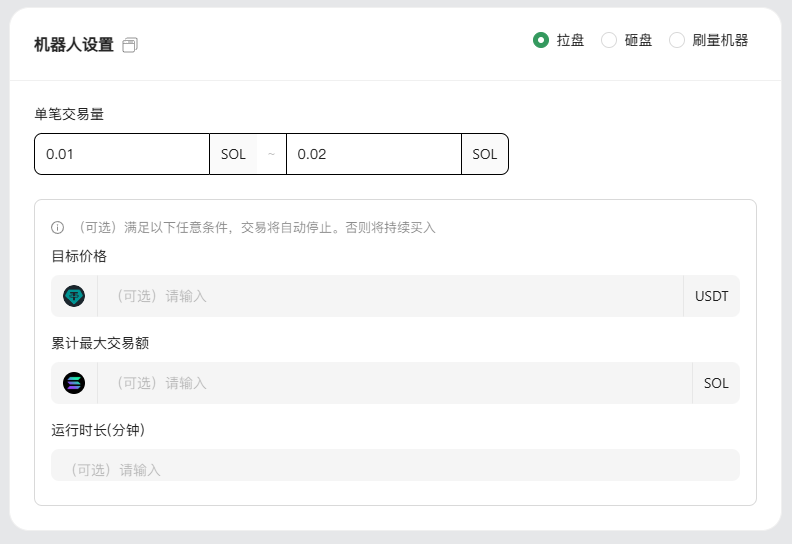Click the Solana coin icon

click(x=74, y=383)
